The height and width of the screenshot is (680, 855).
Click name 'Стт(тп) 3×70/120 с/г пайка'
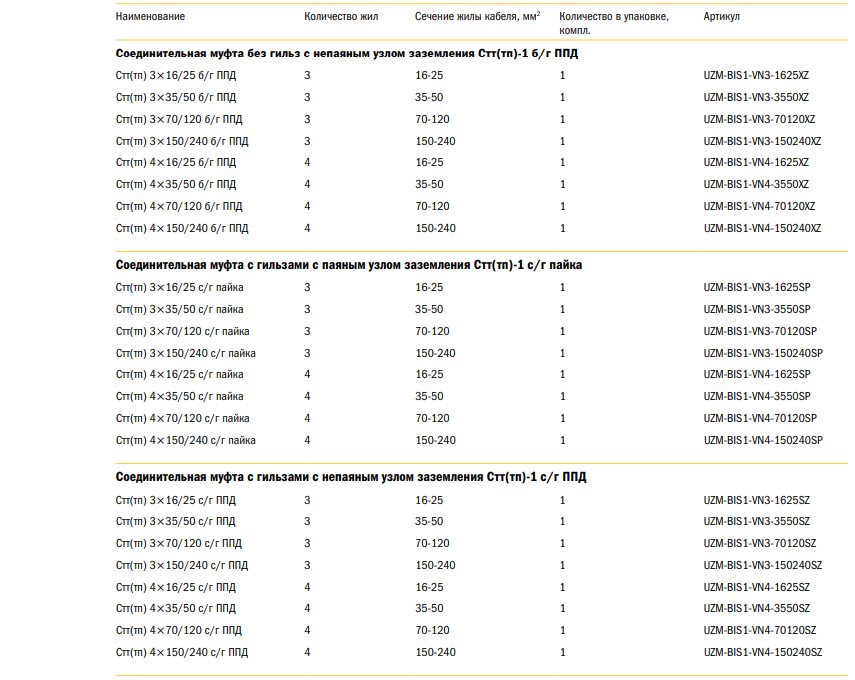point(183,332)
